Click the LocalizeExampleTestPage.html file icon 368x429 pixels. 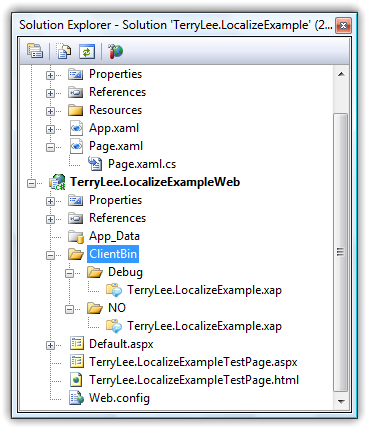pos(77,380)
